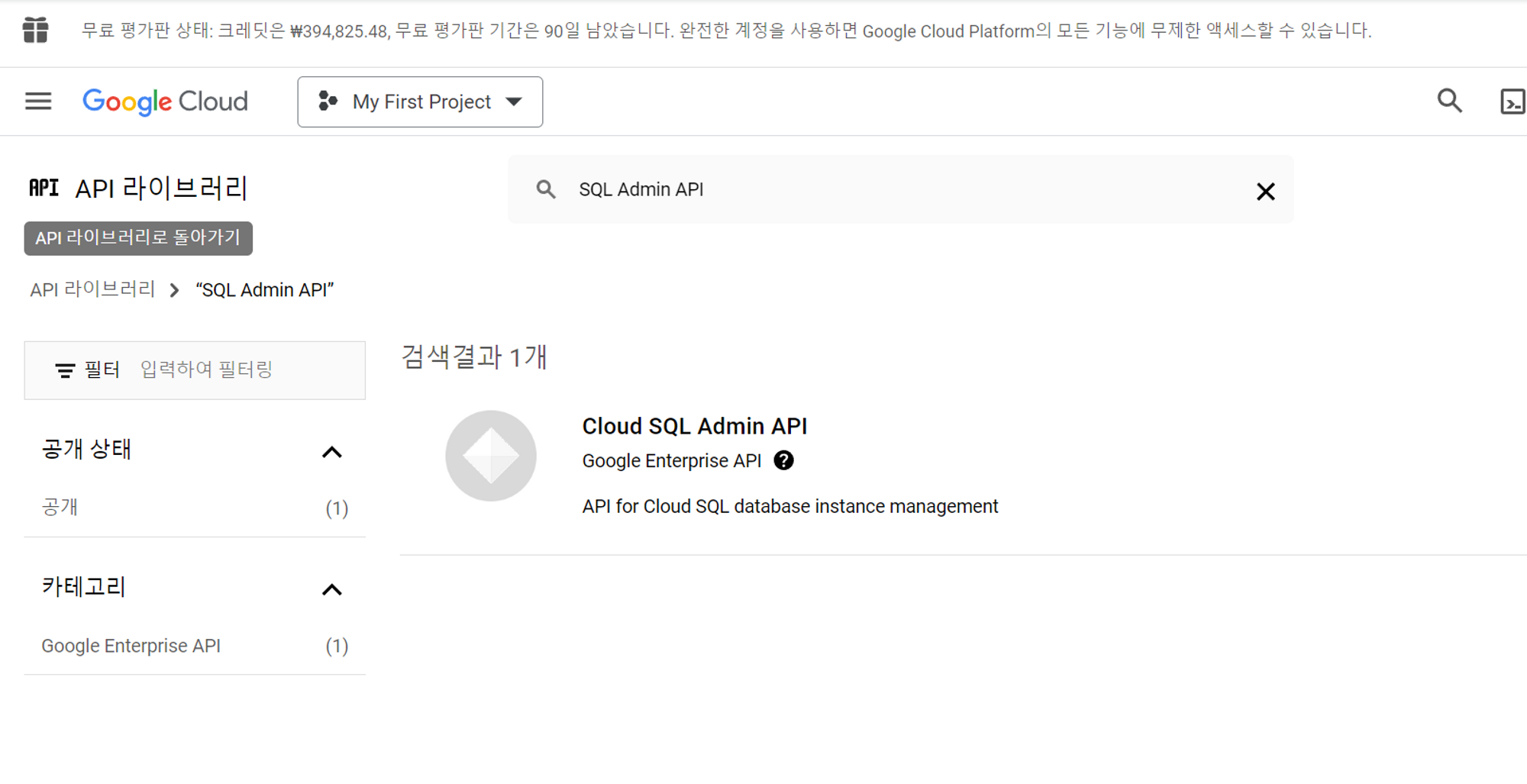Click the help icon beside Google Enterprise API
The image size is (1527, 784).
tap(783, 460)
